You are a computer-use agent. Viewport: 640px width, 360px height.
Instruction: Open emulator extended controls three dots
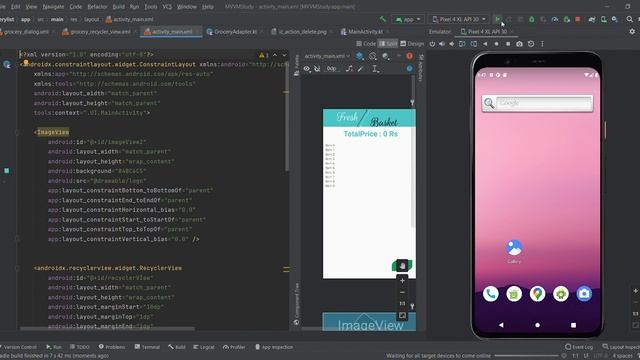pyautogui.click(x=542, y=44)
